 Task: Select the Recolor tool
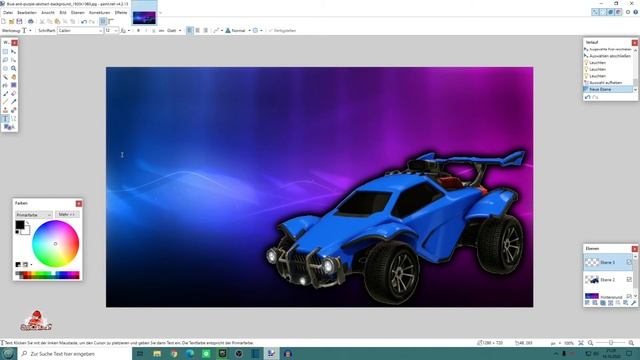(13, 110)
